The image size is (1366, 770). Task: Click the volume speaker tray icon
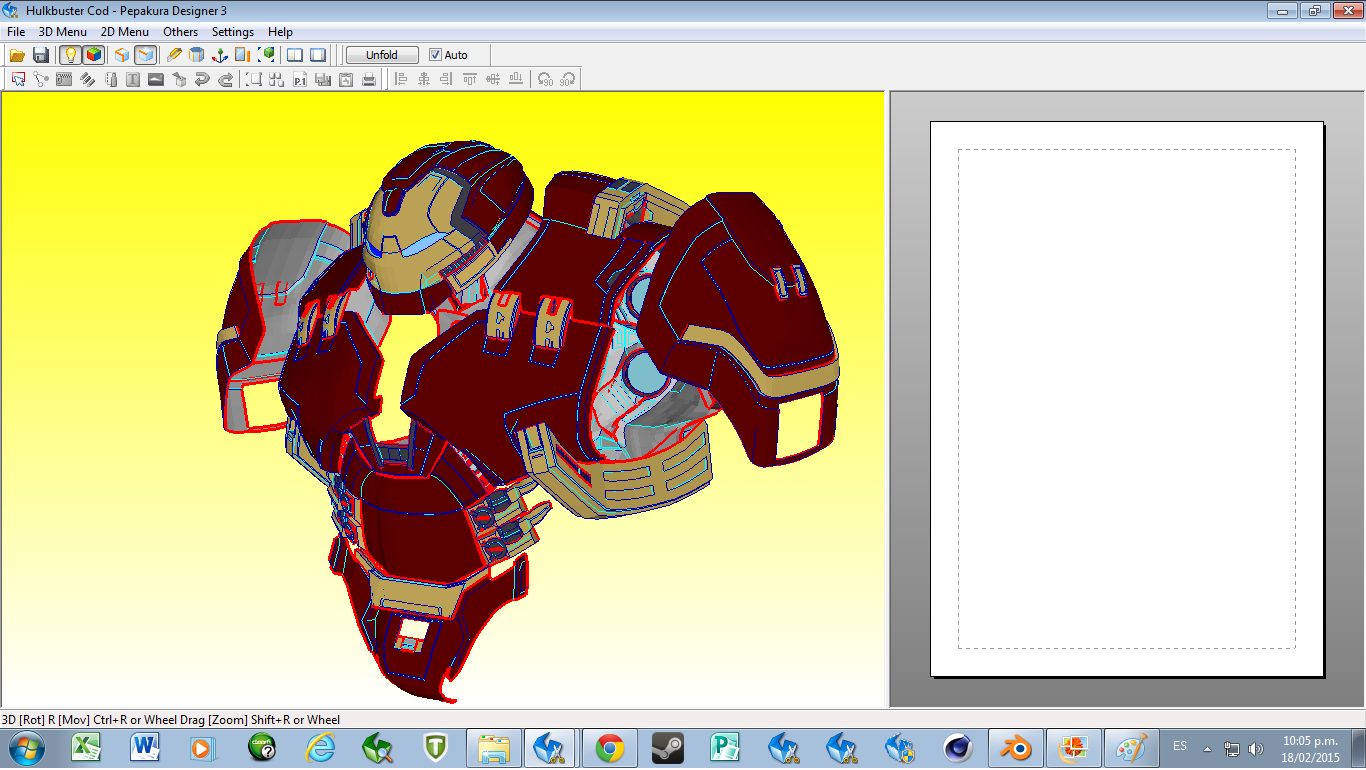[x=1256, y=748]
